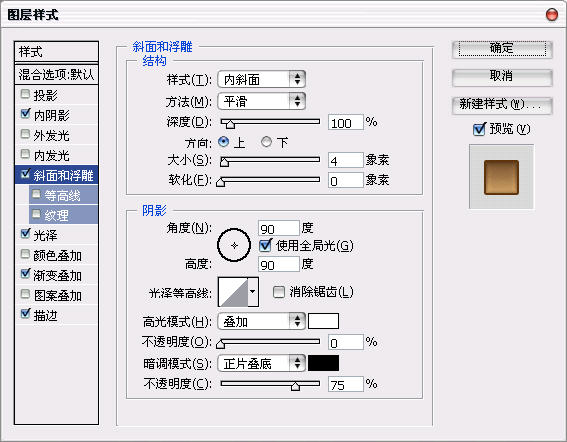Screen dimensions: 567x442
Task: Open the 方法 (Technique) dropdown showing 平滑
Action: (261, 101)
